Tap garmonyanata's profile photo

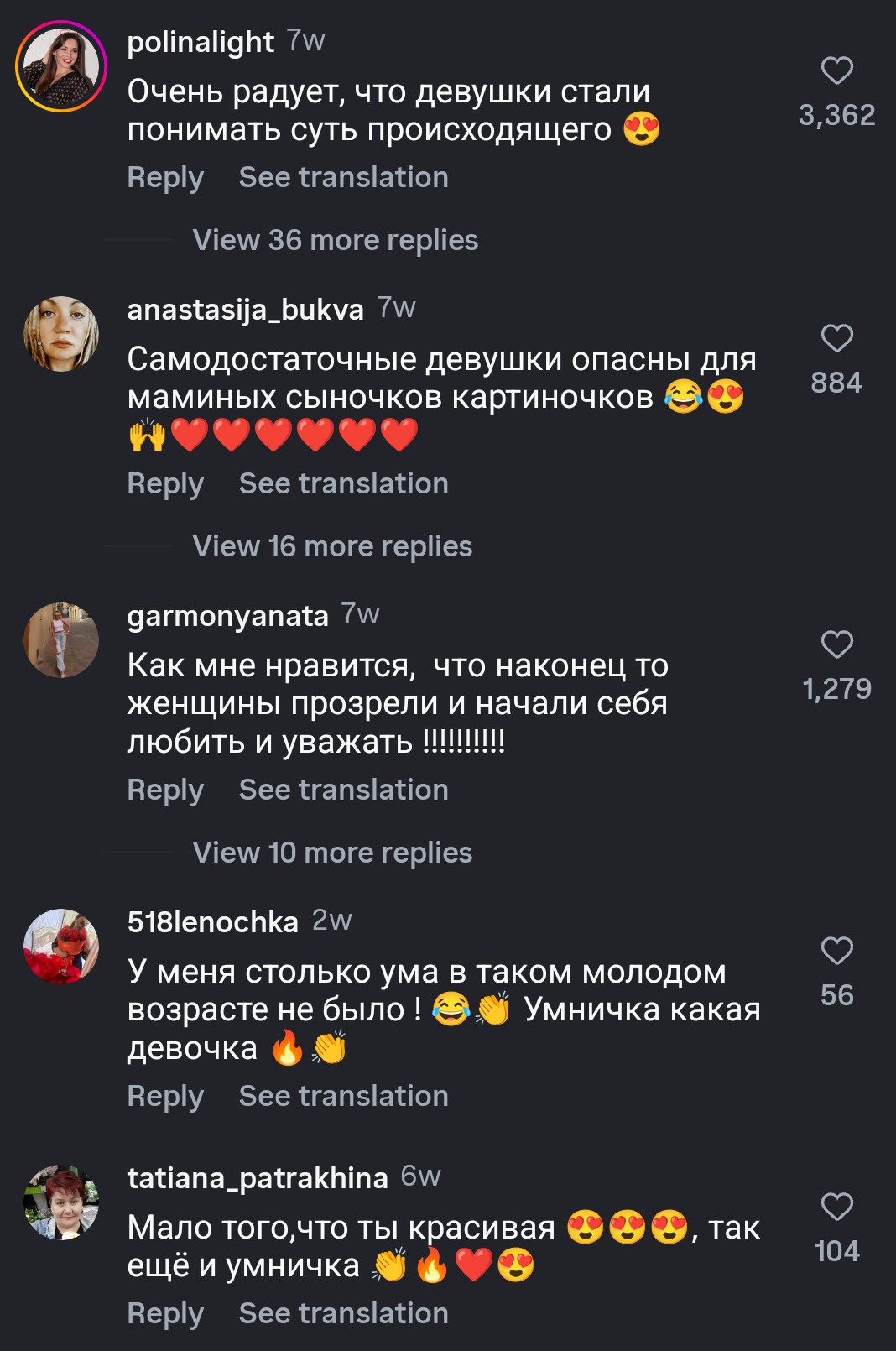[61, 640]
